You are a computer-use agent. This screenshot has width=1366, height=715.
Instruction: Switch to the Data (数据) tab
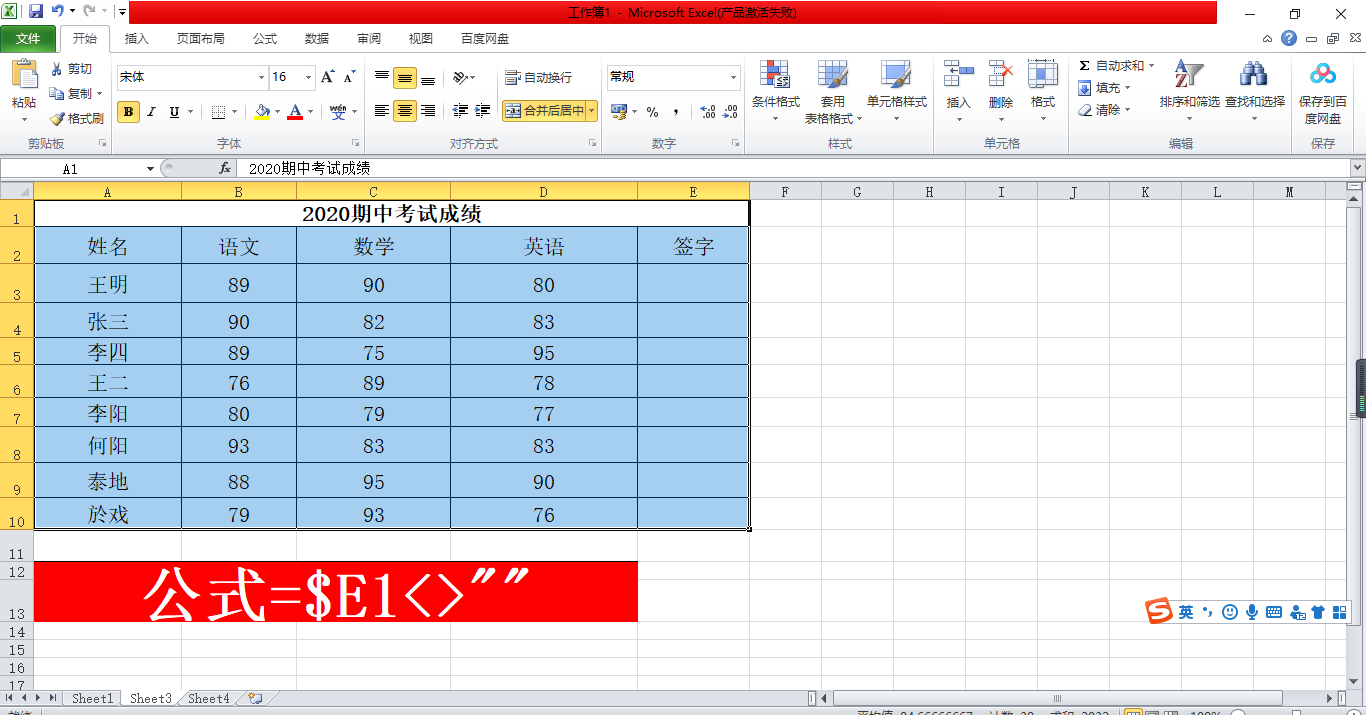317,39
